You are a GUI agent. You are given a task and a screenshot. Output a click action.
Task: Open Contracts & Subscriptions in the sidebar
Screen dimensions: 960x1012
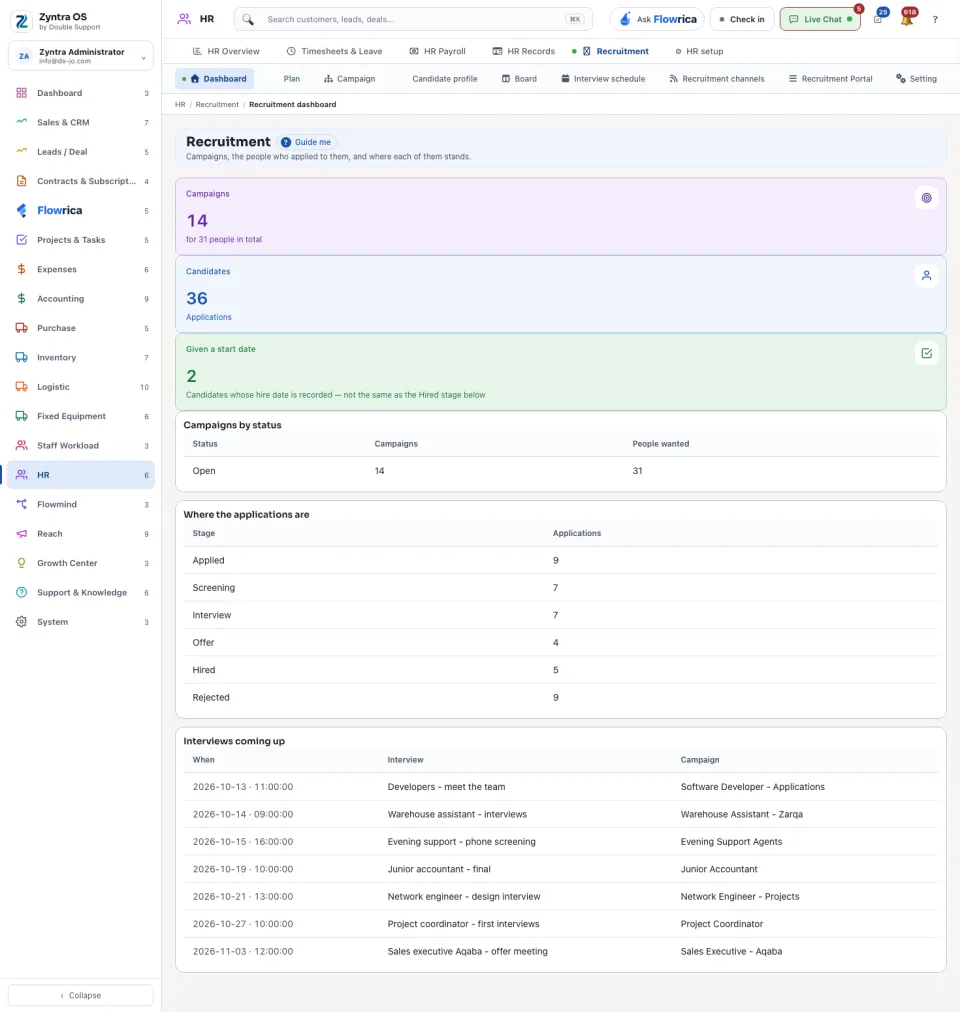point(81,181)
